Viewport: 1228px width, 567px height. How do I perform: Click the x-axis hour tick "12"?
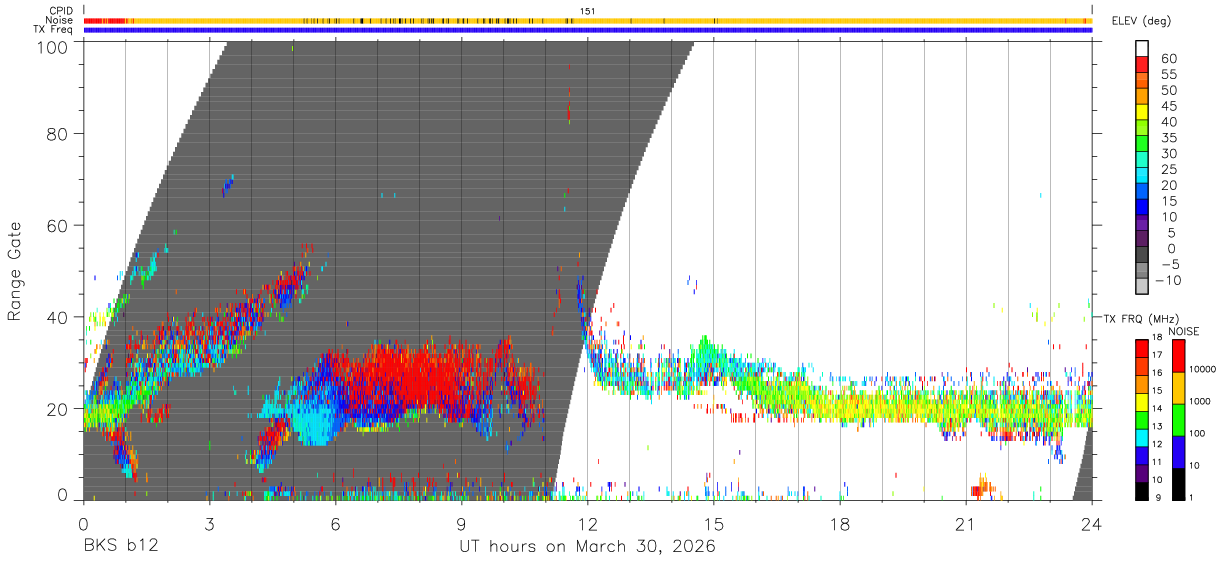[x=588, y=524]
